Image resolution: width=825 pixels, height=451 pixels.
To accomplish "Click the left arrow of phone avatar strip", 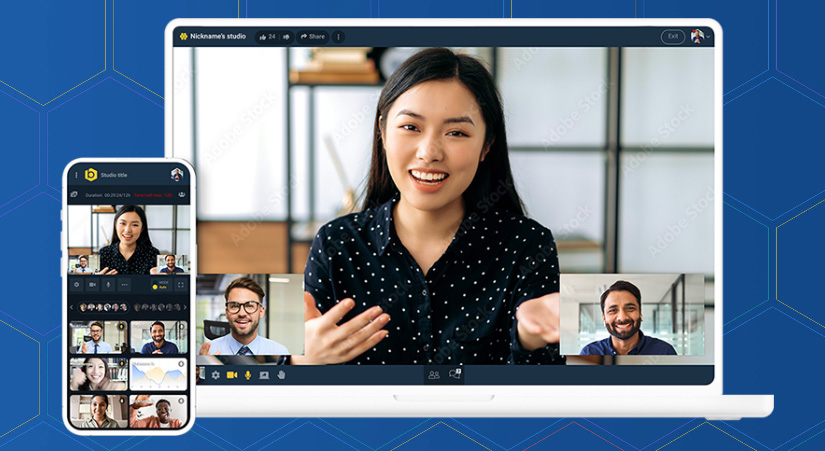I will (73, 307).
